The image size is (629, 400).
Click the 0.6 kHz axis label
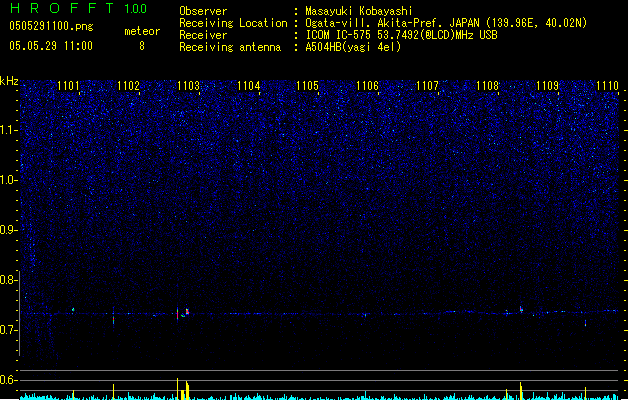8,380
